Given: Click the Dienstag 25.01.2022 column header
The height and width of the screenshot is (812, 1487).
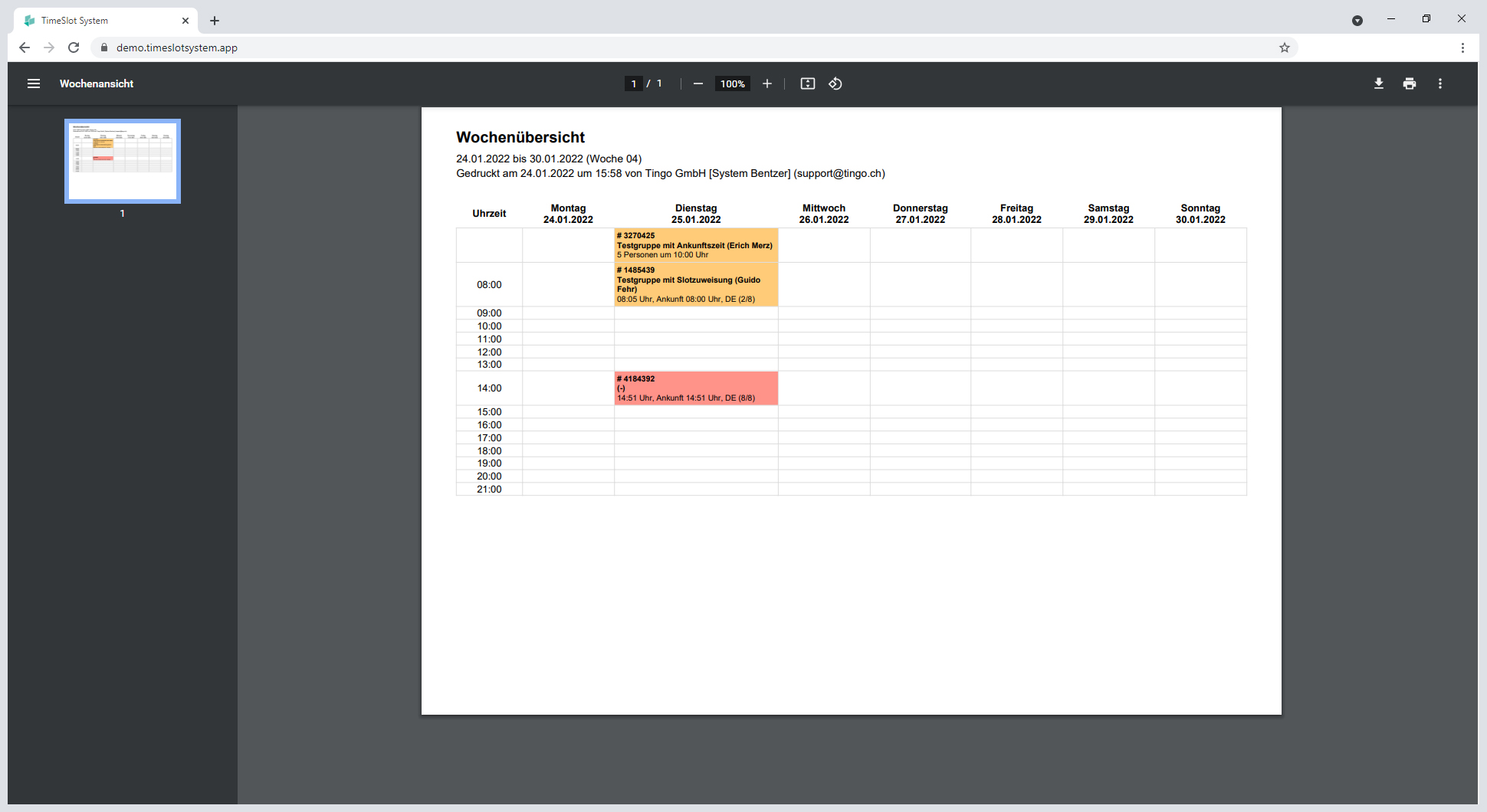Looking at the screenshot, I should [696, 214].
